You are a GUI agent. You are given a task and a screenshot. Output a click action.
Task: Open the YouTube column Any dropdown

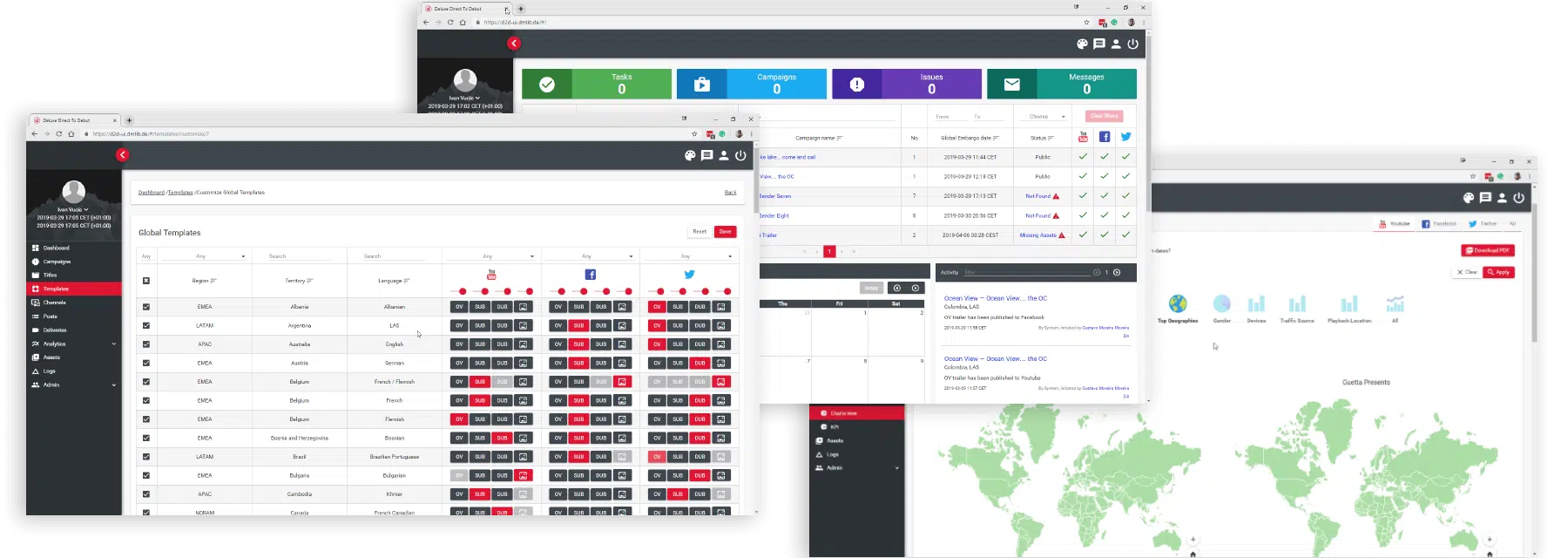[x=491, y=256]
